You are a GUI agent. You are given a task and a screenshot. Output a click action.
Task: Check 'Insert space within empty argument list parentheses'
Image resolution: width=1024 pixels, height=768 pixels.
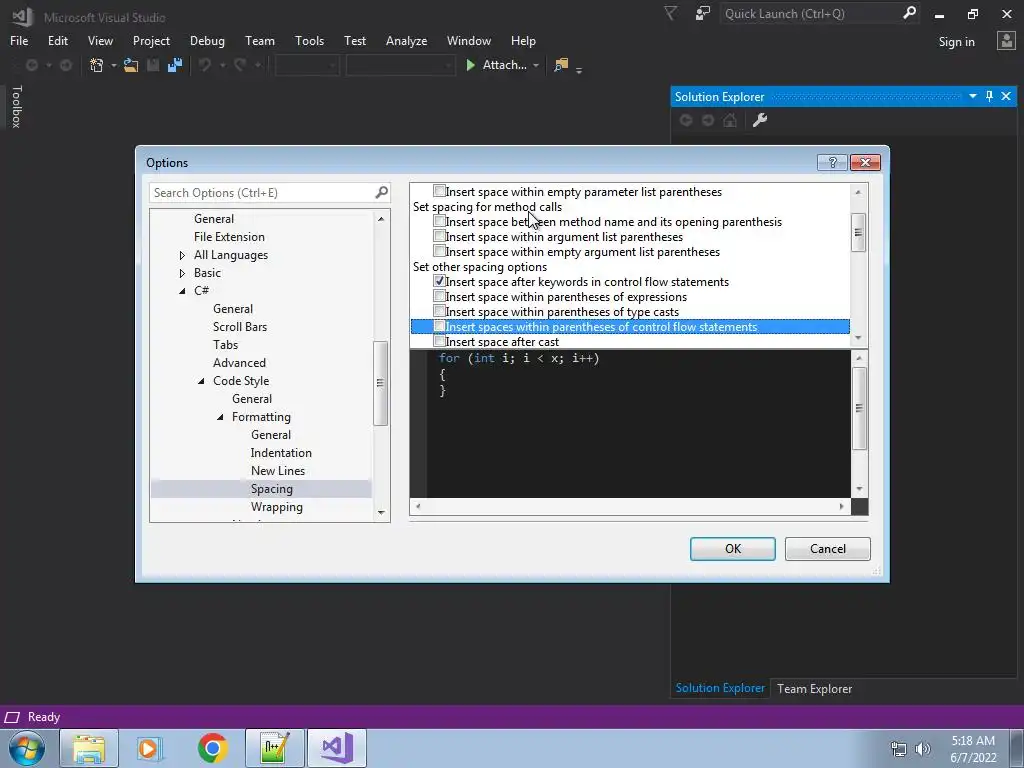440,251
